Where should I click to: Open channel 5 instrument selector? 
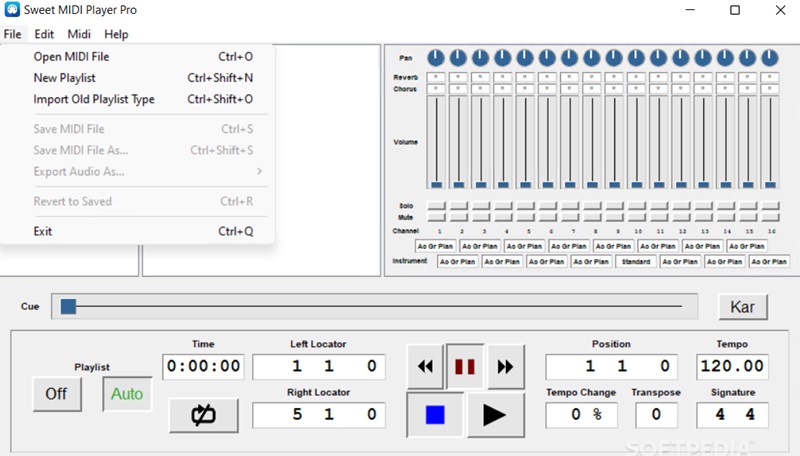524,246
